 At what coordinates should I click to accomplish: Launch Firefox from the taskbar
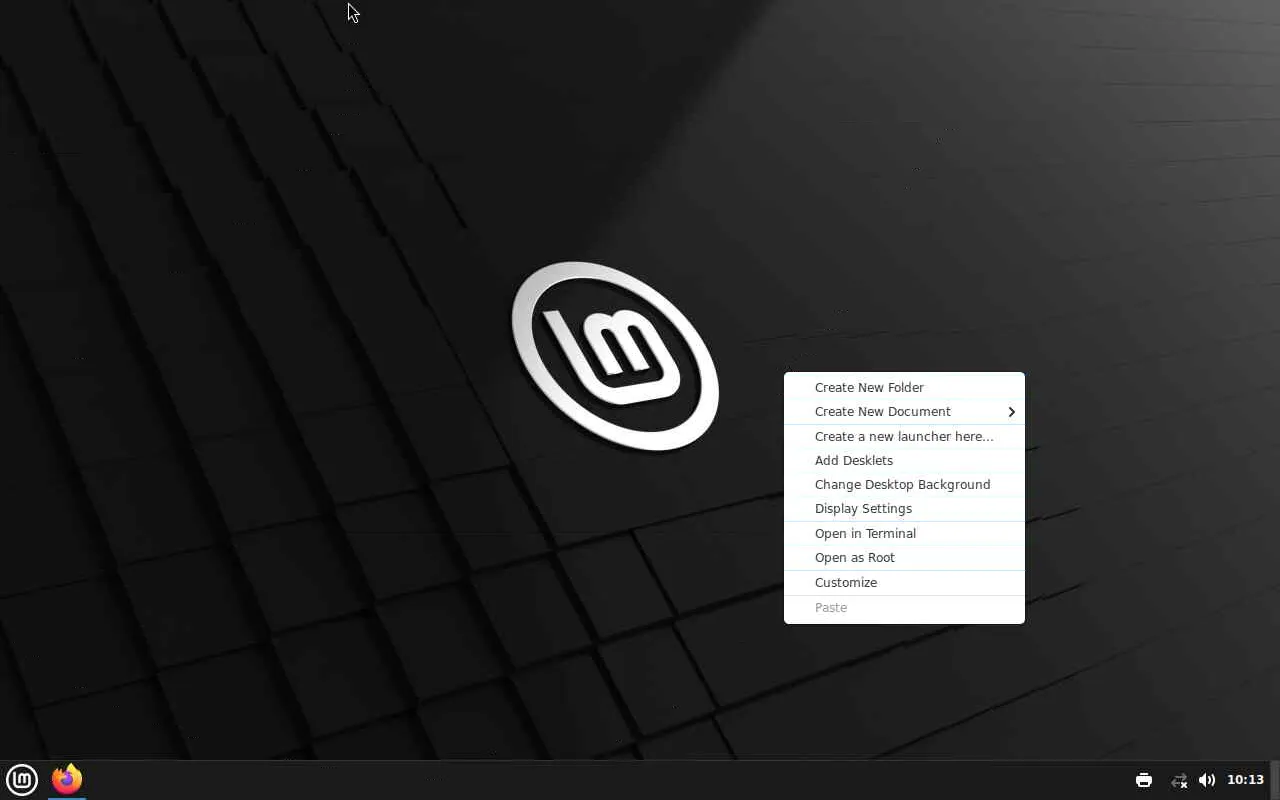[67, 779]
